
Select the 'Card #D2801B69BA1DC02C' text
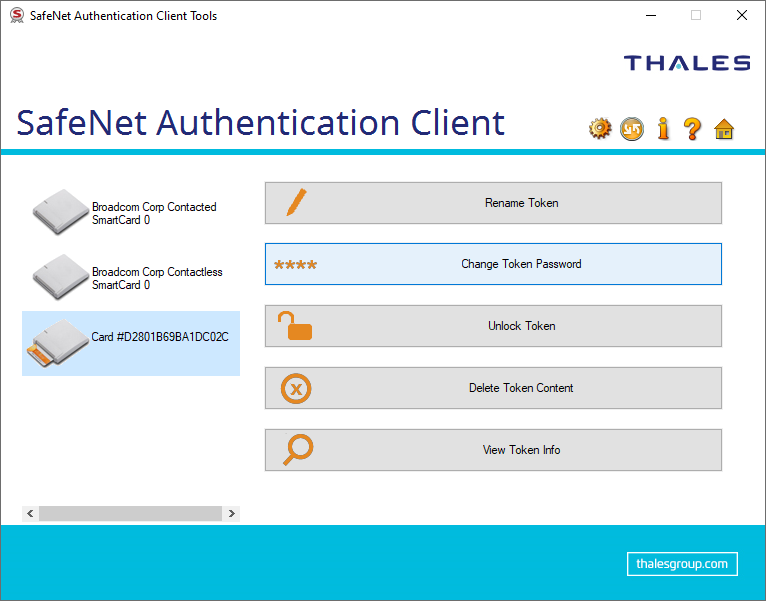click(x=160, y=337)
